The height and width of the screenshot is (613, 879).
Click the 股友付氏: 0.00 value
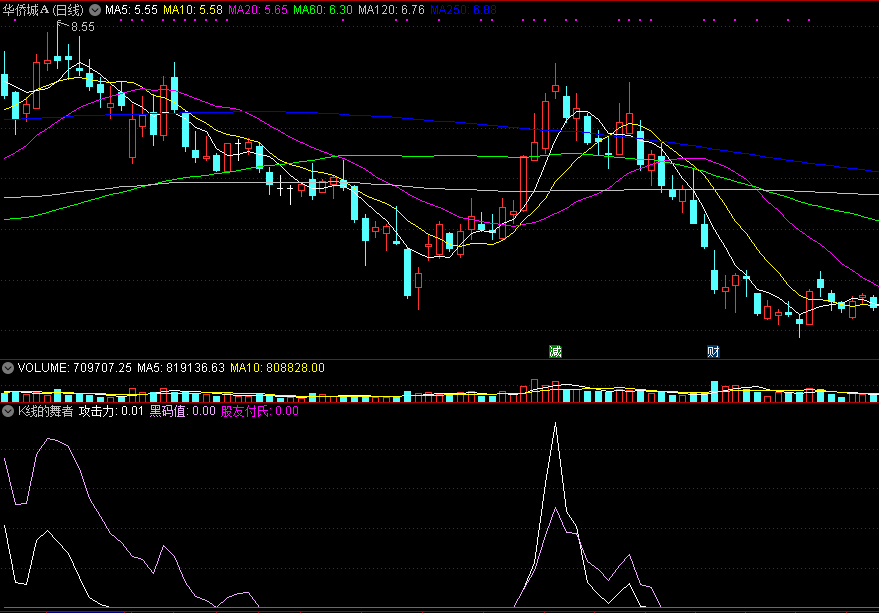(x=260, y=411)
